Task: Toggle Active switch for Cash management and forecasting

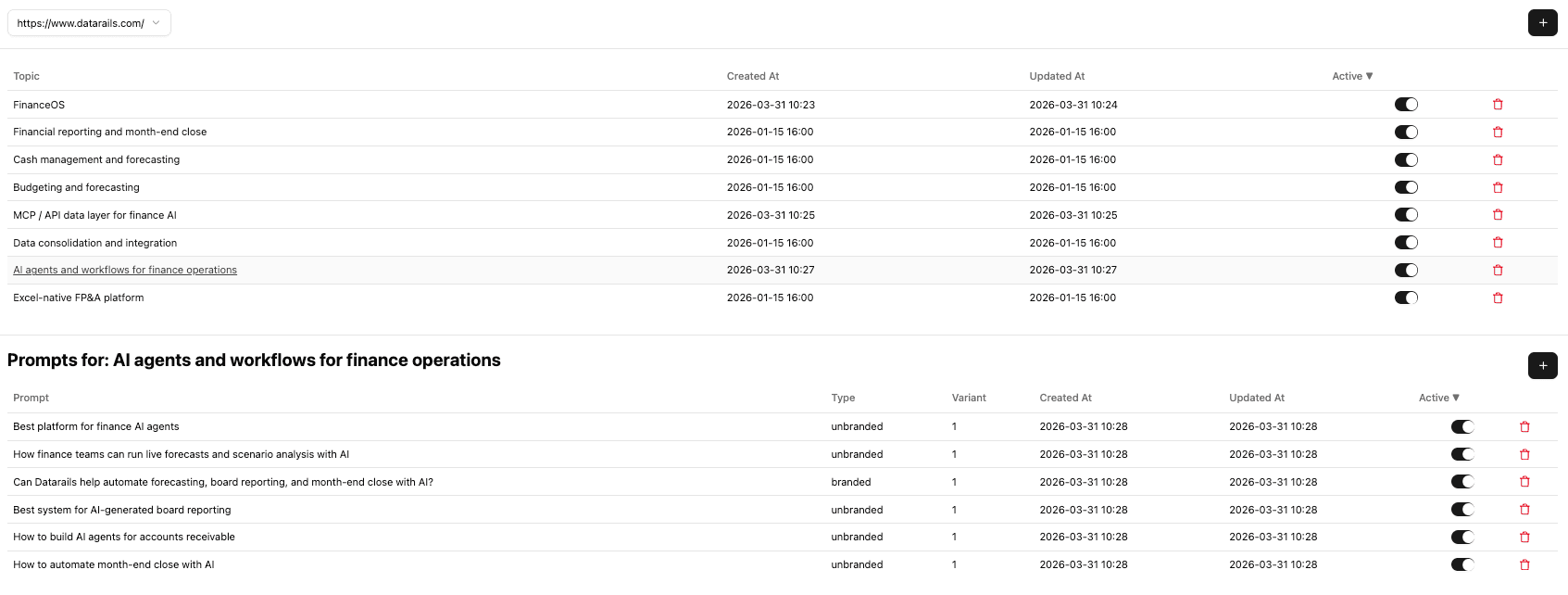Action: pos(1406,159)
